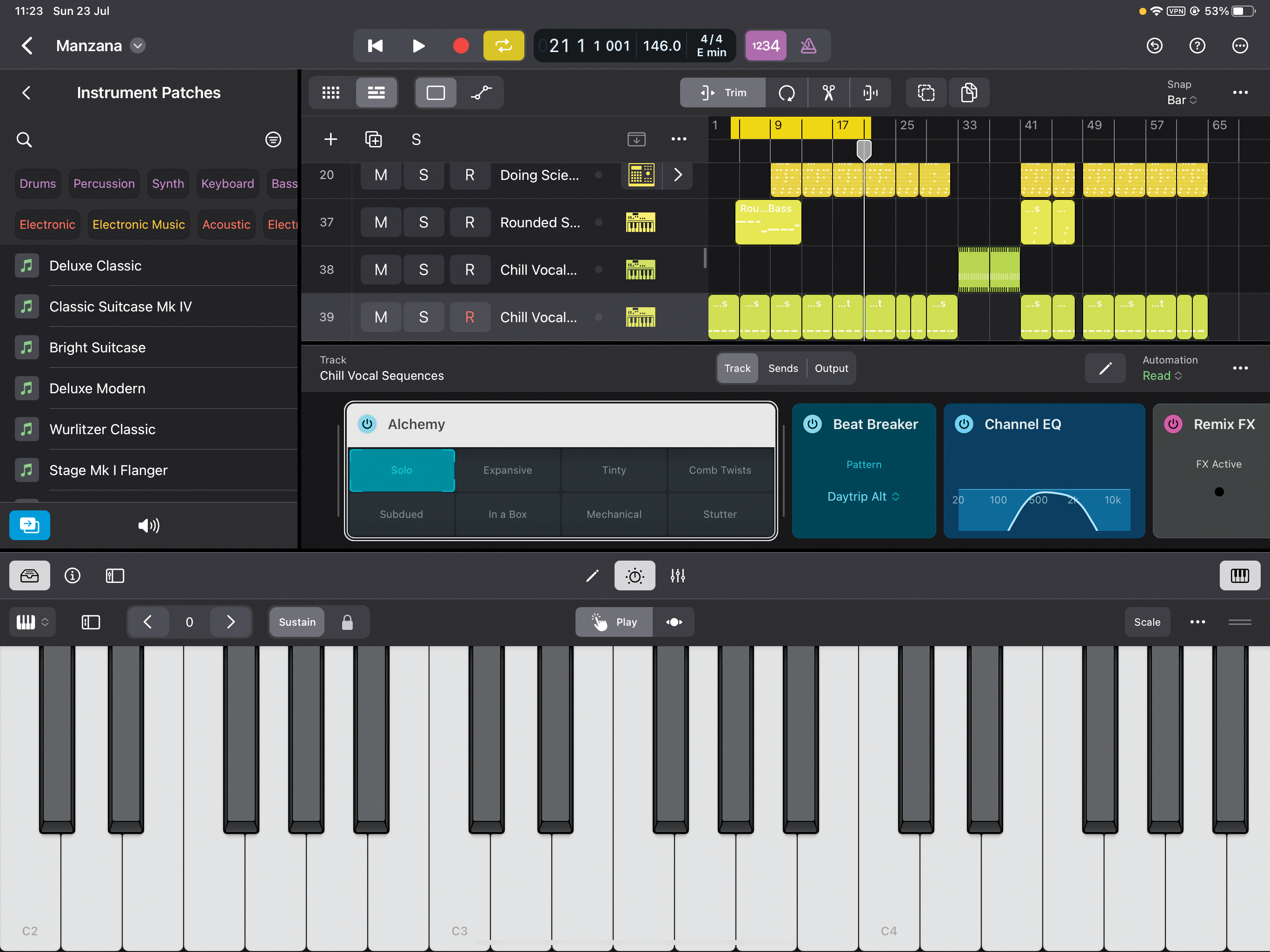The image size is (1270, 952).
Task: Select the Scissors split tool
Action: point(828,93)
